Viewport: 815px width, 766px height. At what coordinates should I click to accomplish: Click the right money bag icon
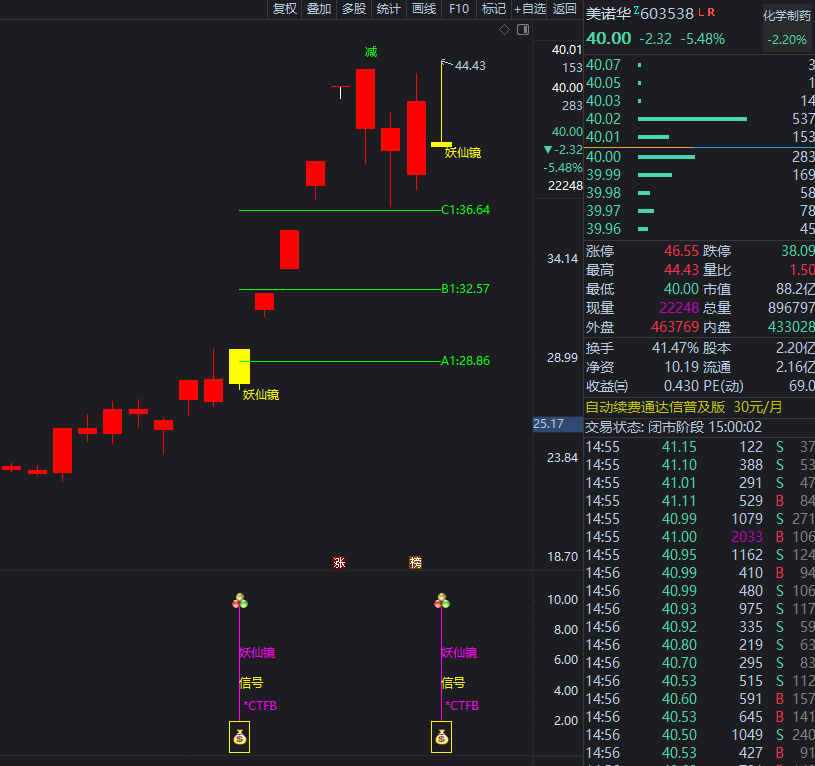442,738
